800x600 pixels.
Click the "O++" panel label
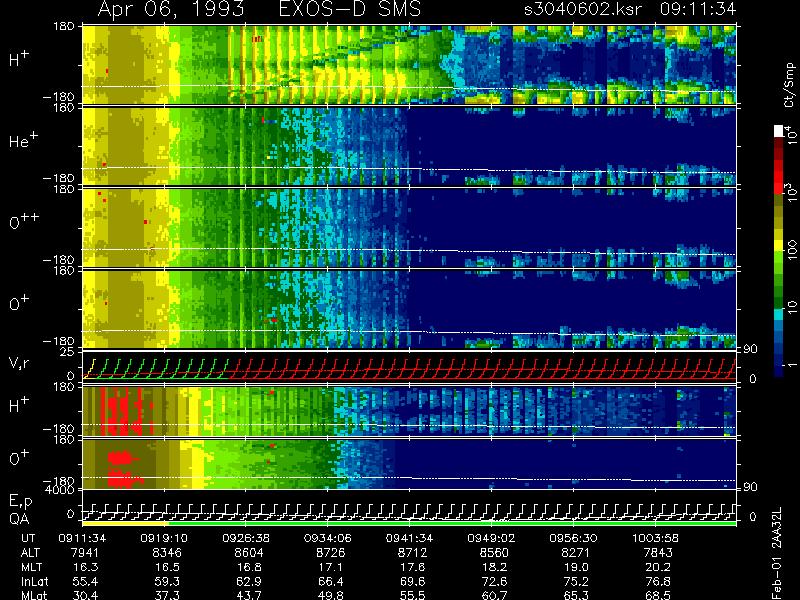[24, 221]
